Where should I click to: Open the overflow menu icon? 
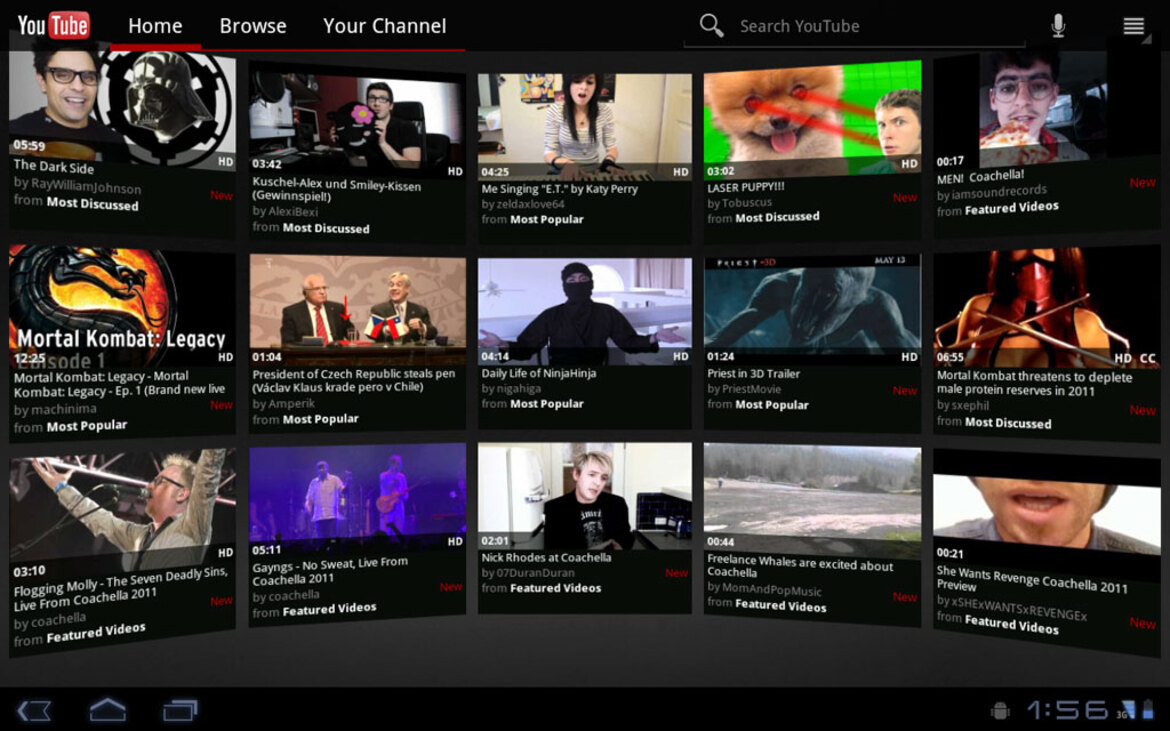(1133, 26)
